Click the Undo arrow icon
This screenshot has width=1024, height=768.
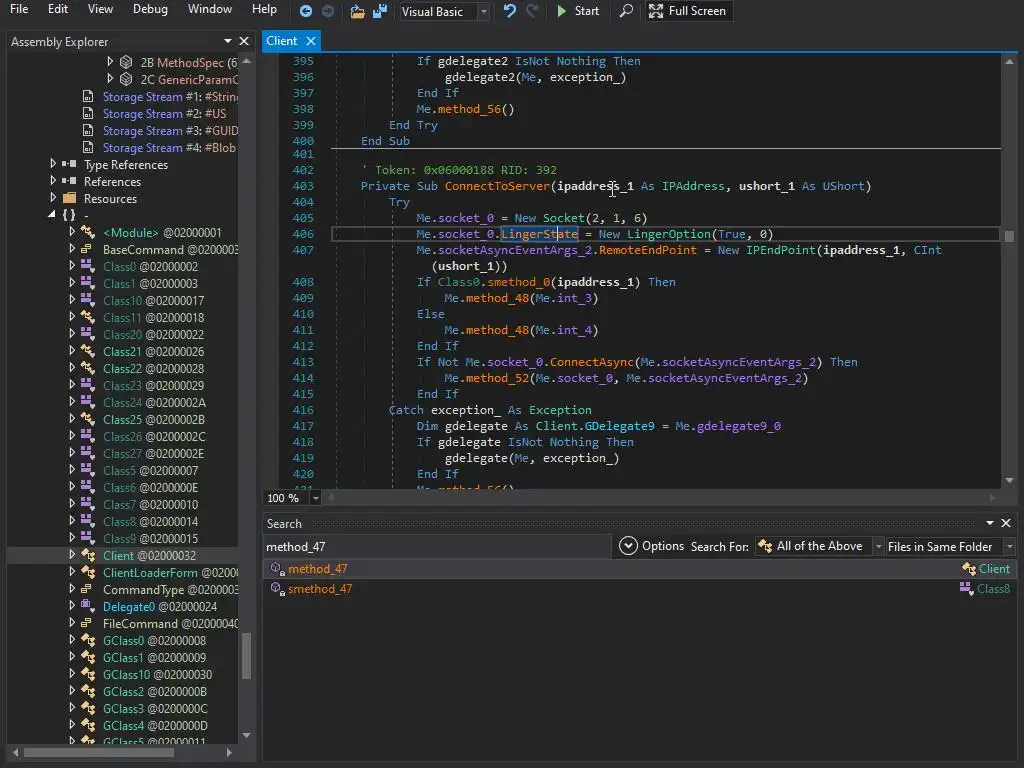tap(510, 11)
